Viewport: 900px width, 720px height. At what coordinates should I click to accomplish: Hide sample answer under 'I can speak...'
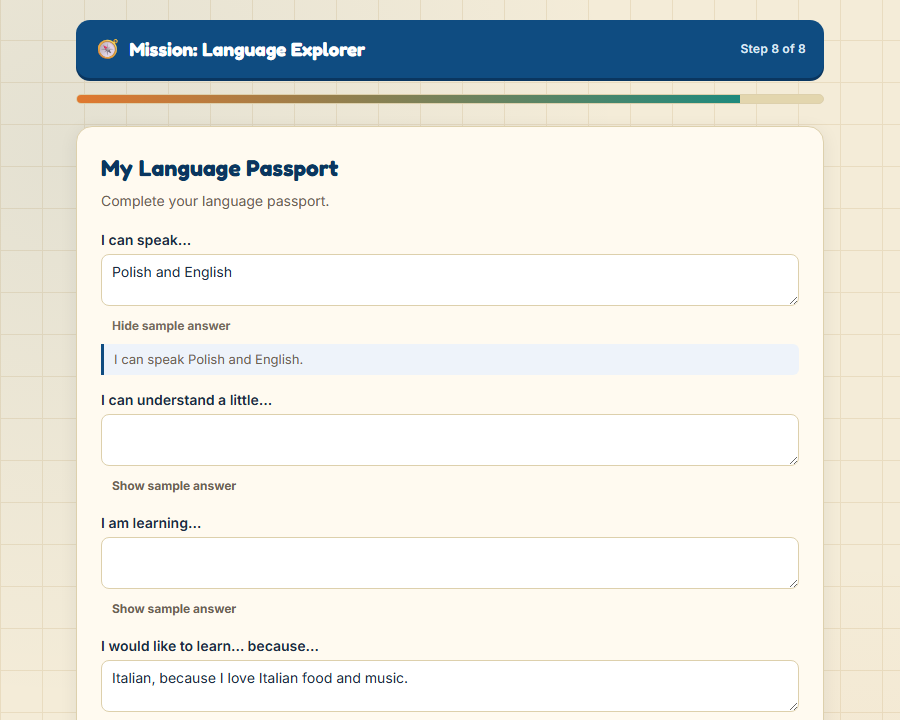[171, 326]
